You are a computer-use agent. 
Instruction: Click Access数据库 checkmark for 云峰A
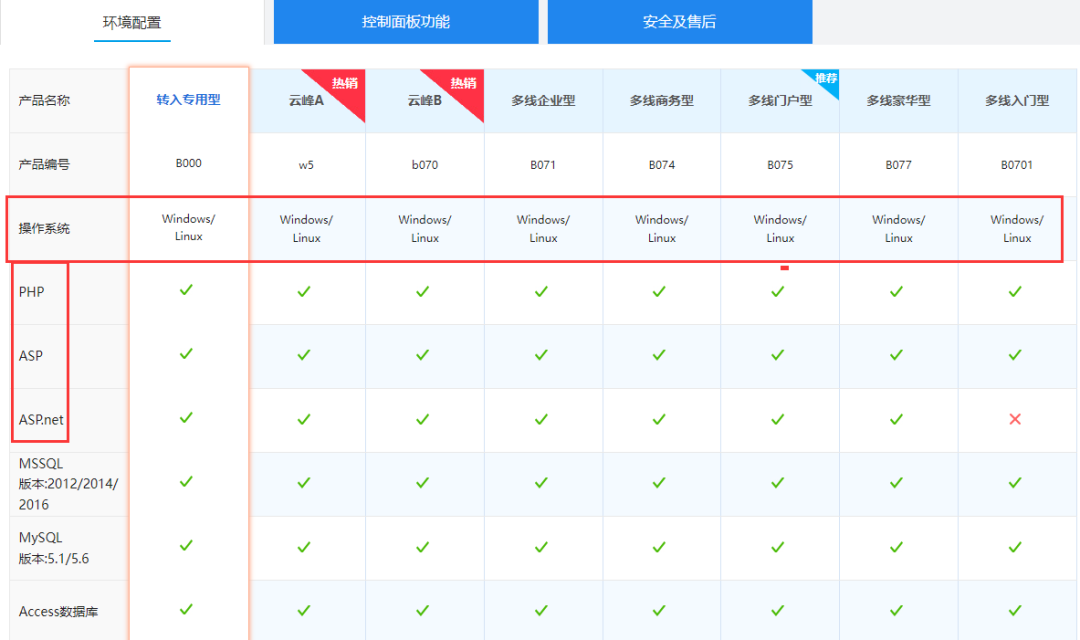tap(304, 611)
